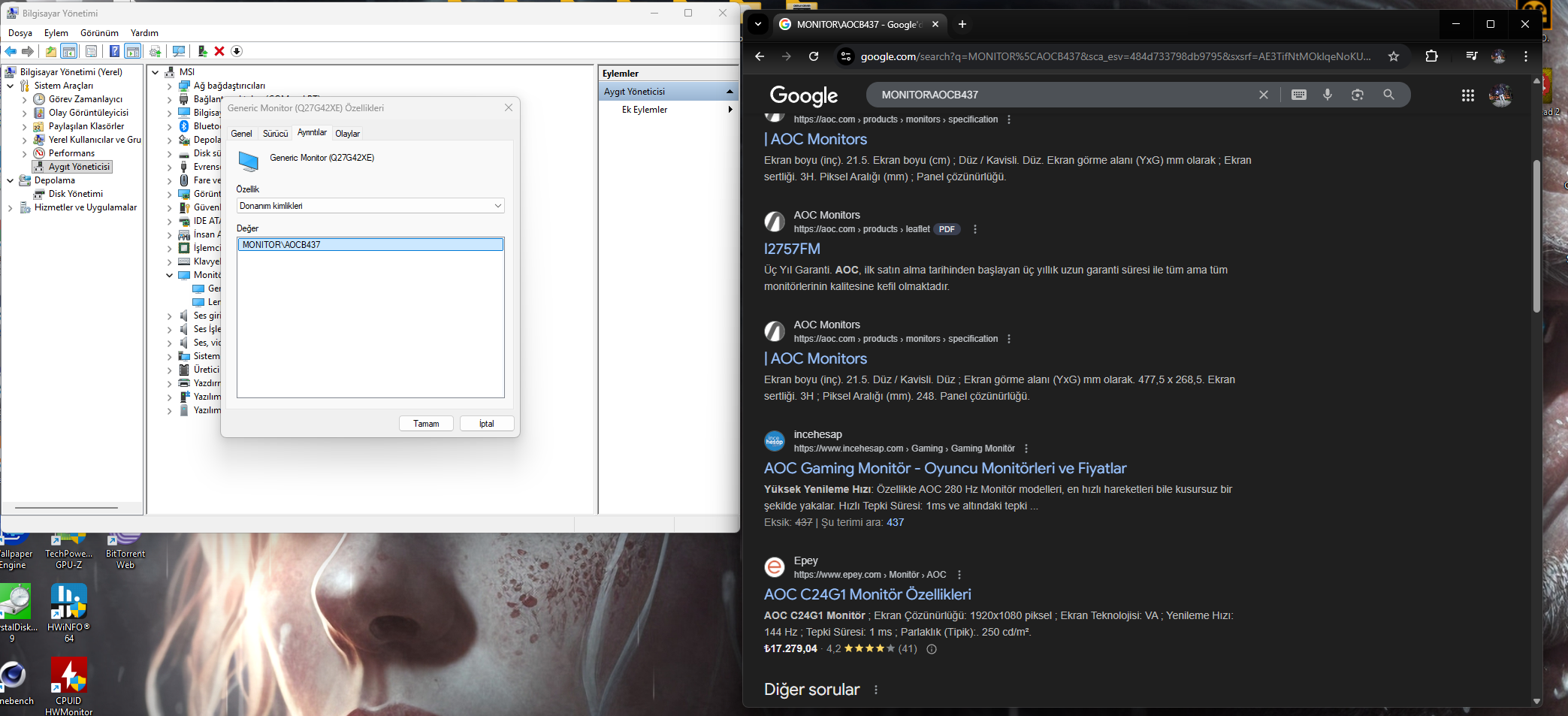Click the disable device down-arrow icon
1568x716 pixels.
click(237, 51)
